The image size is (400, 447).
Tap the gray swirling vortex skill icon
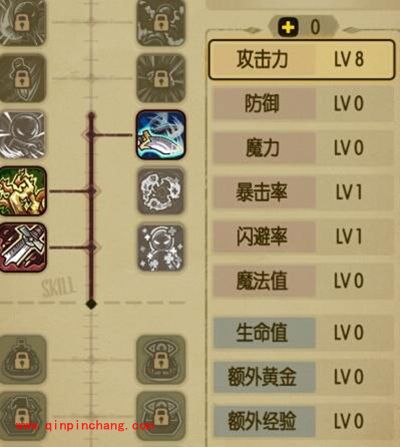tap(161, 191)
